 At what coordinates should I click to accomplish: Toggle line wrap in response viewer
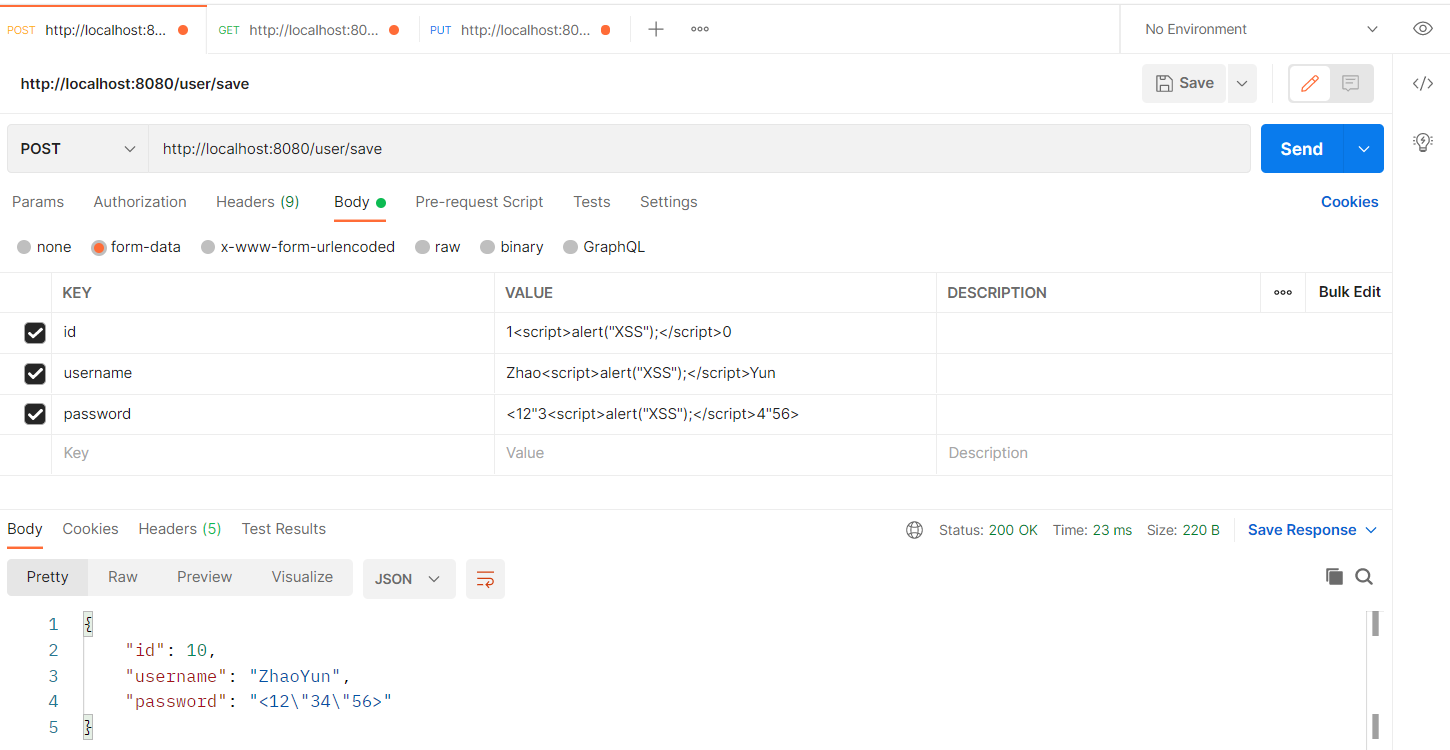point(485,579)
